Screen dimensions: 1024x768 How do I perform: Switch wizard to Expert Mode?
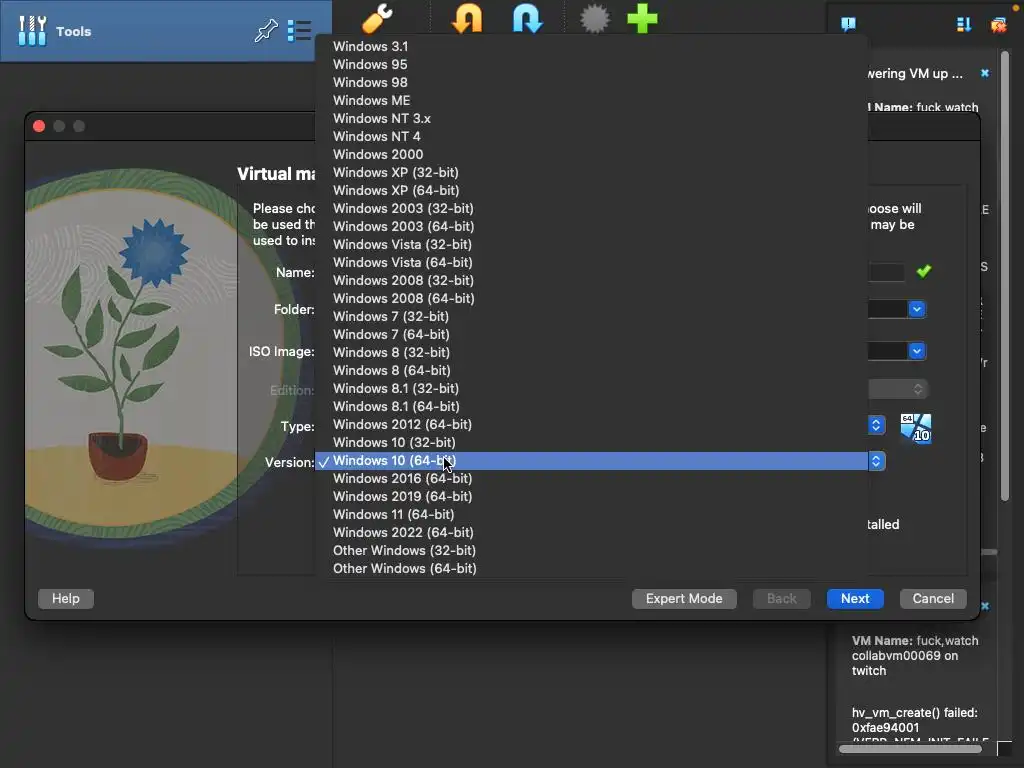(x=684, y=598)
